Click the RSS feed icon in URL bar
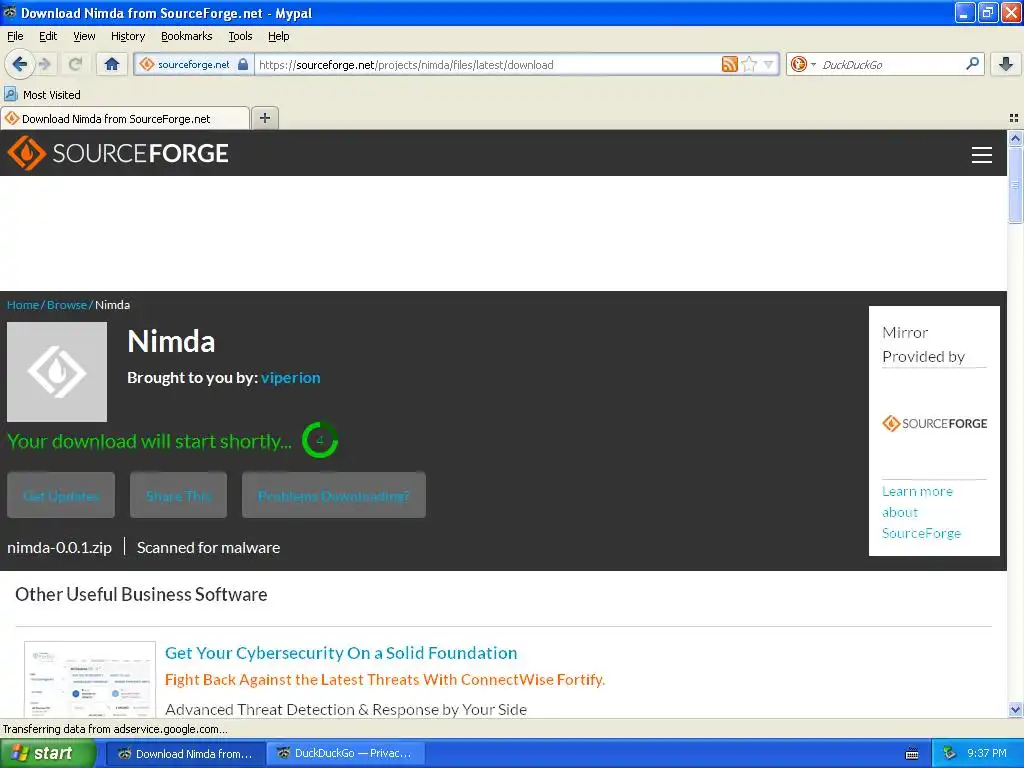1024x768 pixels. pyautogui.click(x=729, y=64)
